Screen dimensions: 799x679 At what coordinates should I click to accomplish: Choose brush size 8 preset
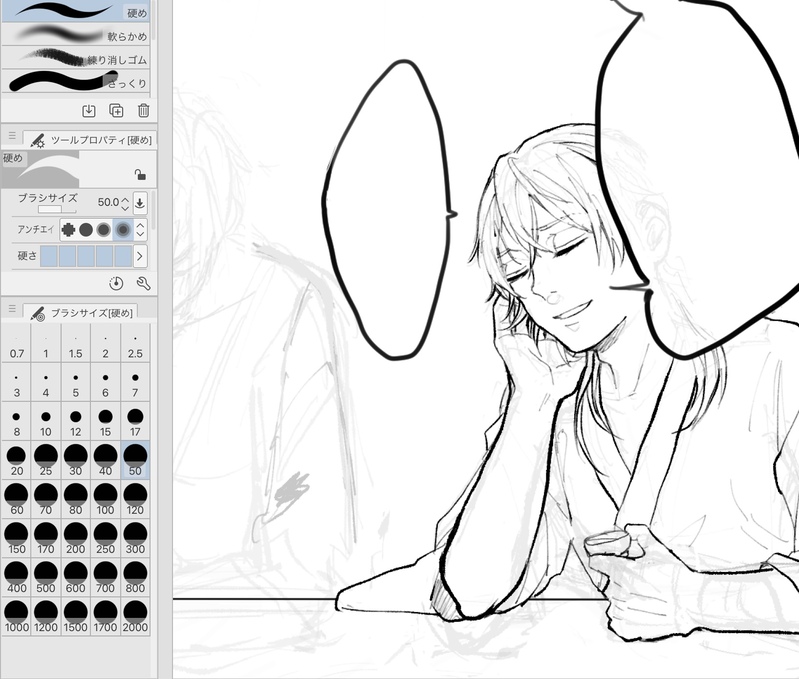click(x=16, y=422)
